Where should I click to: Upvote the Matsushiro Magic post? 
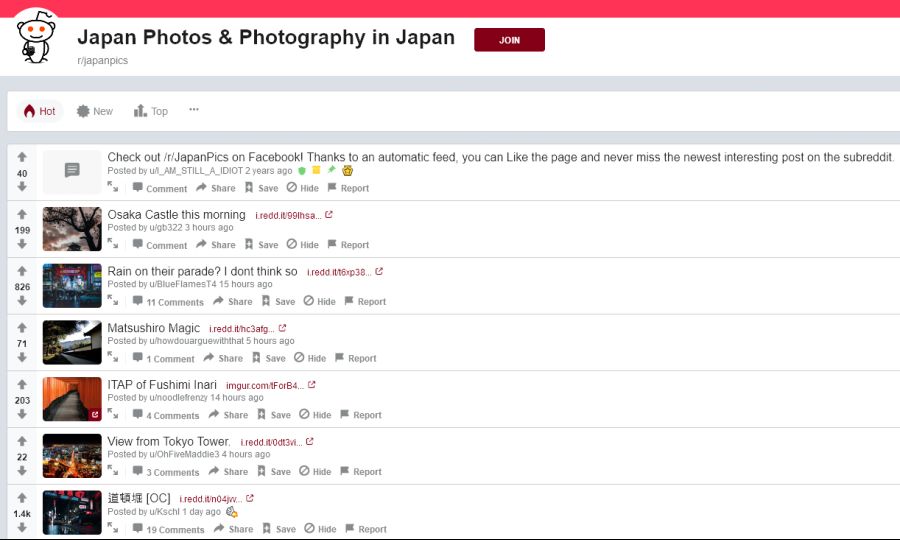(22, 328)
